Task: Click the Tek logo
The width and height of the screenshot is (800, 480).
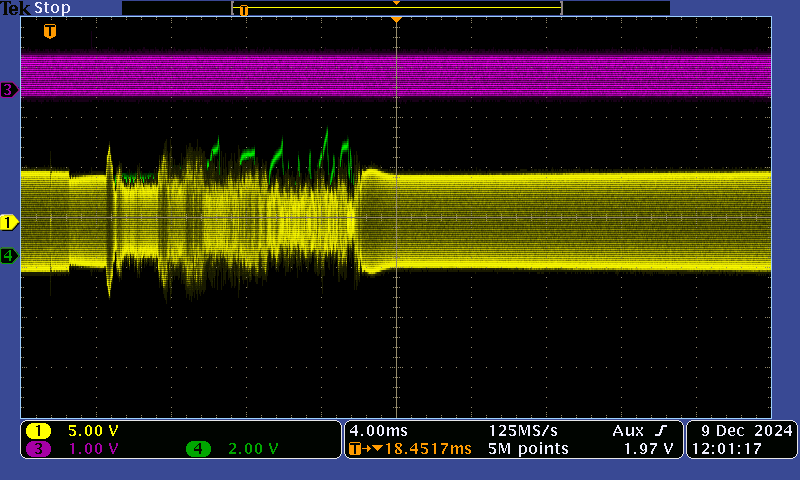Action: (x=16, y=8)
